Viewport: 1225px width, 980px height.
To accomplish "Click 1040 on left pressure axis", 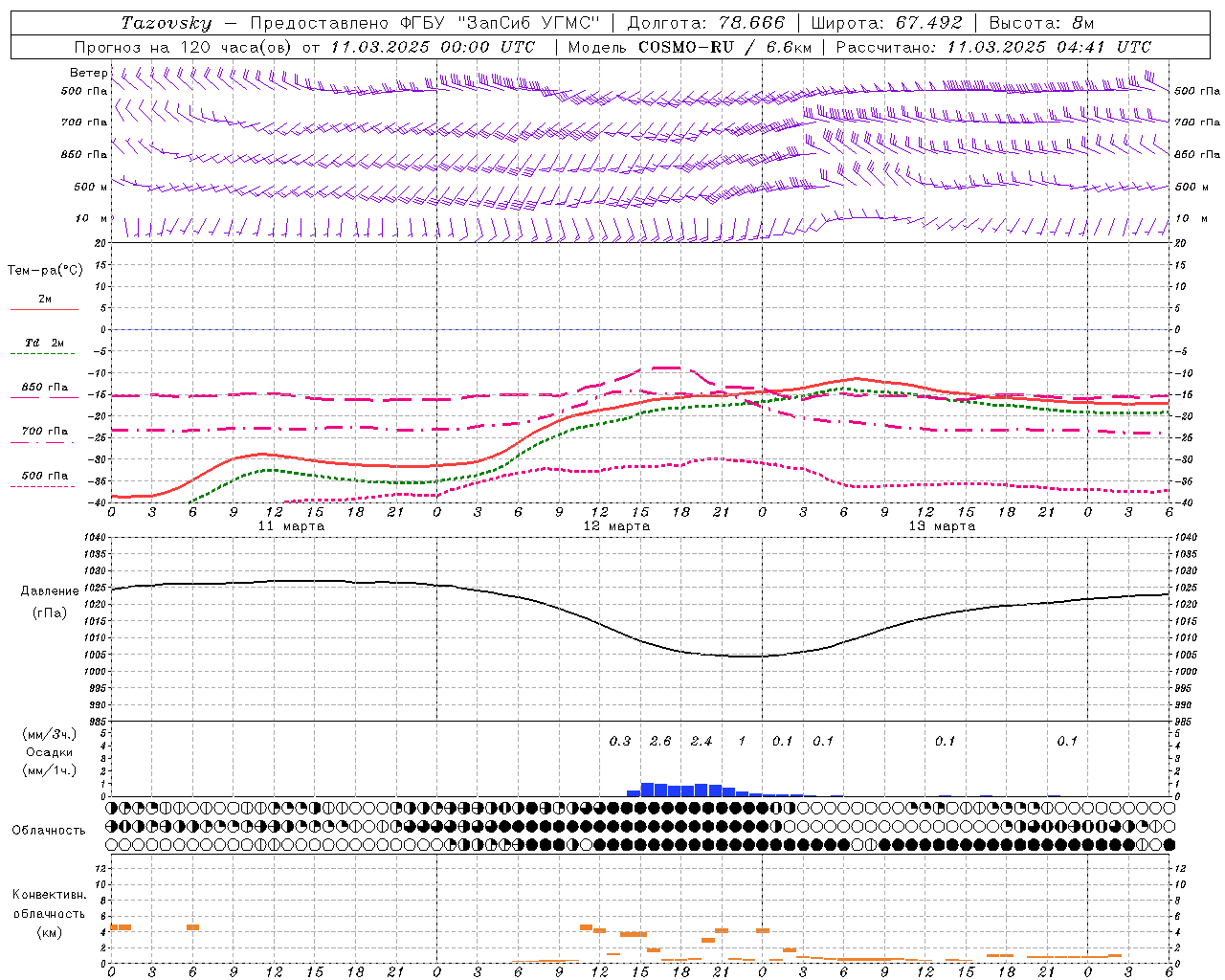I will (95, 537).
